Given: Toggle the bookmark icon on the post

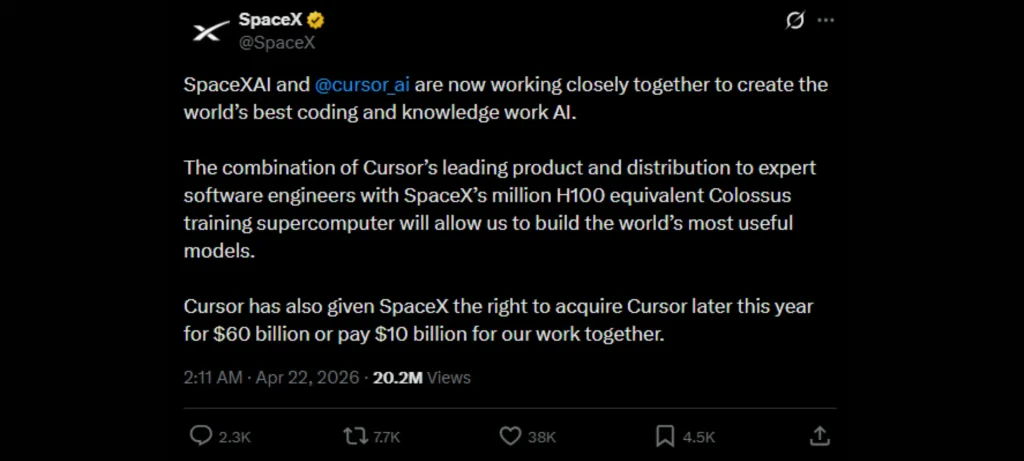Looking at the screenshot, I should (x=665, y=436).
